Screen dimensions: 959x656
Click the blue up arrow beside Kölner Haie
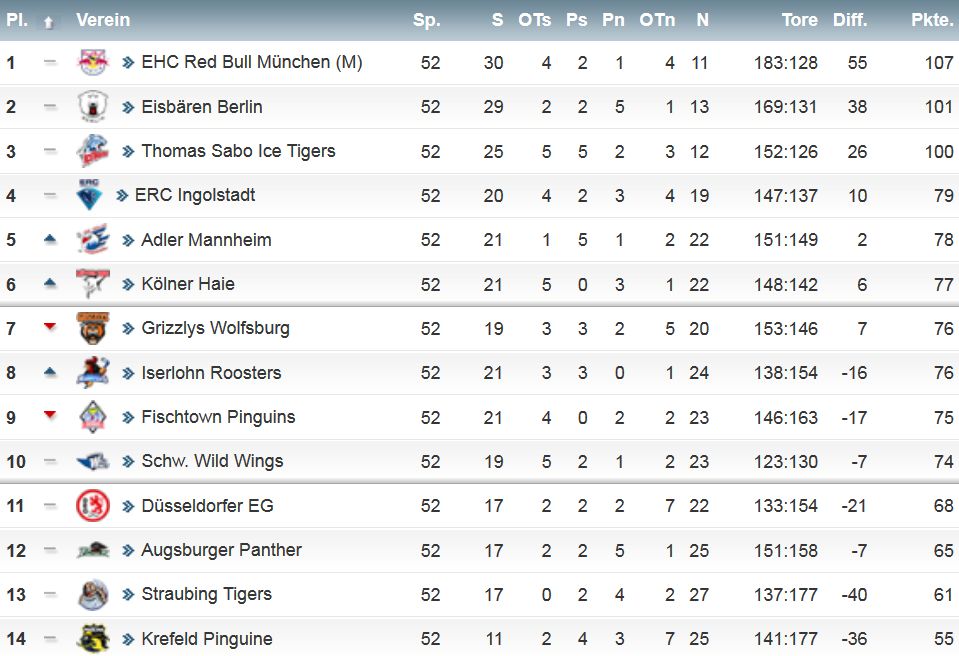tap(50, 284)
